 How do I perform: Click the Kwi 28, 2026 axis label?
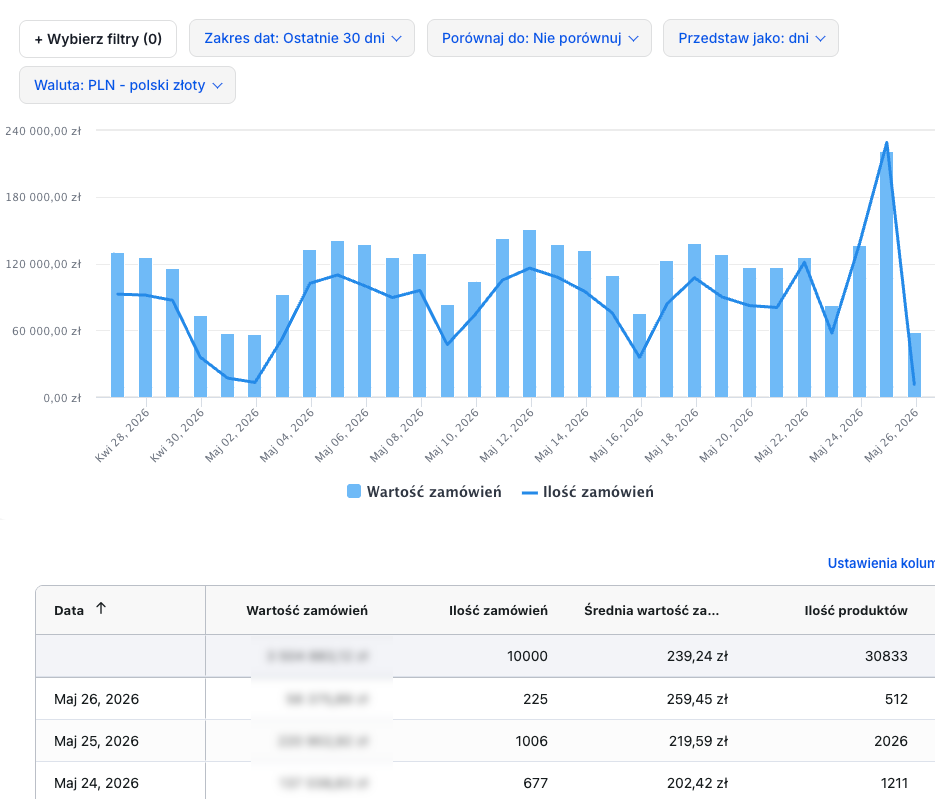[123, 435]
